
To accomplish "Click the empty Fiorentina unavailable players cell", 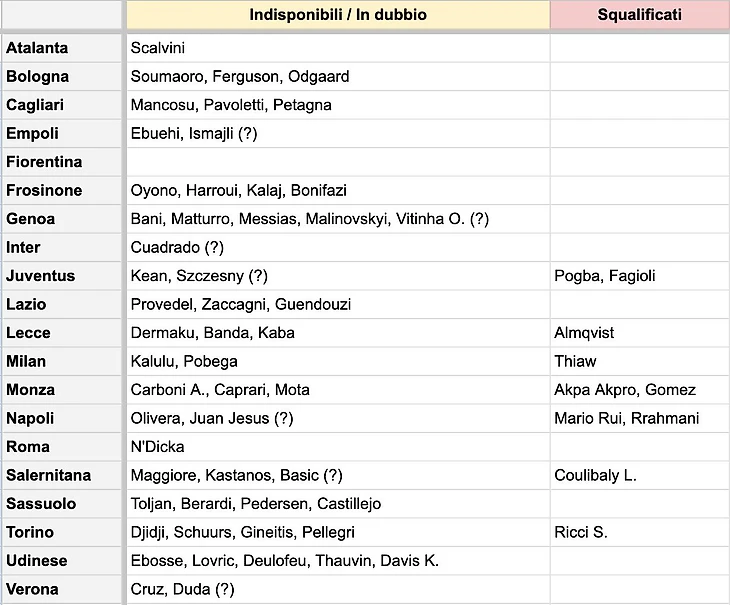I will pos(338,162).
